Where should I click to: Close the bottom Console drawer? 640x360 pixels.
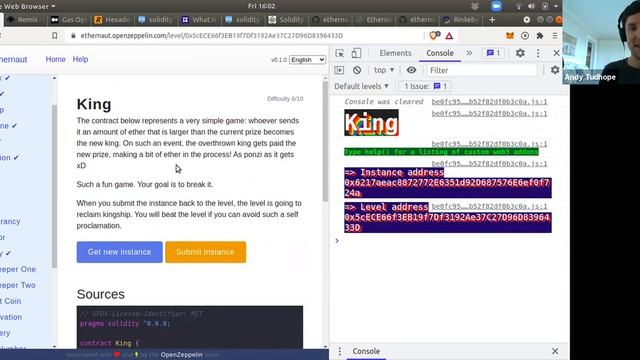coord(555,351)
